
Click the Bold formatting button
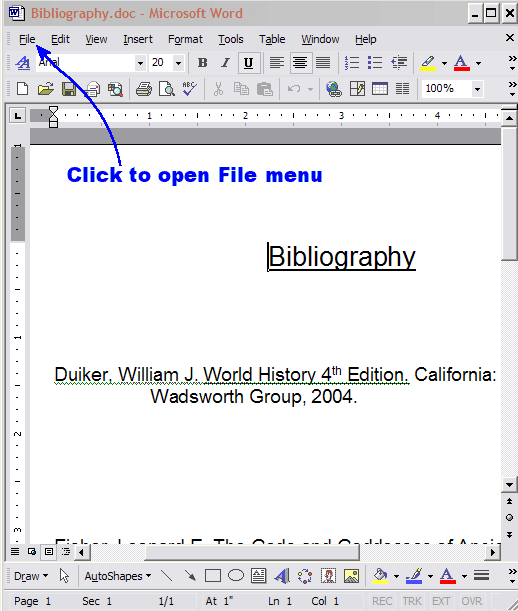(x=202, y=63)
